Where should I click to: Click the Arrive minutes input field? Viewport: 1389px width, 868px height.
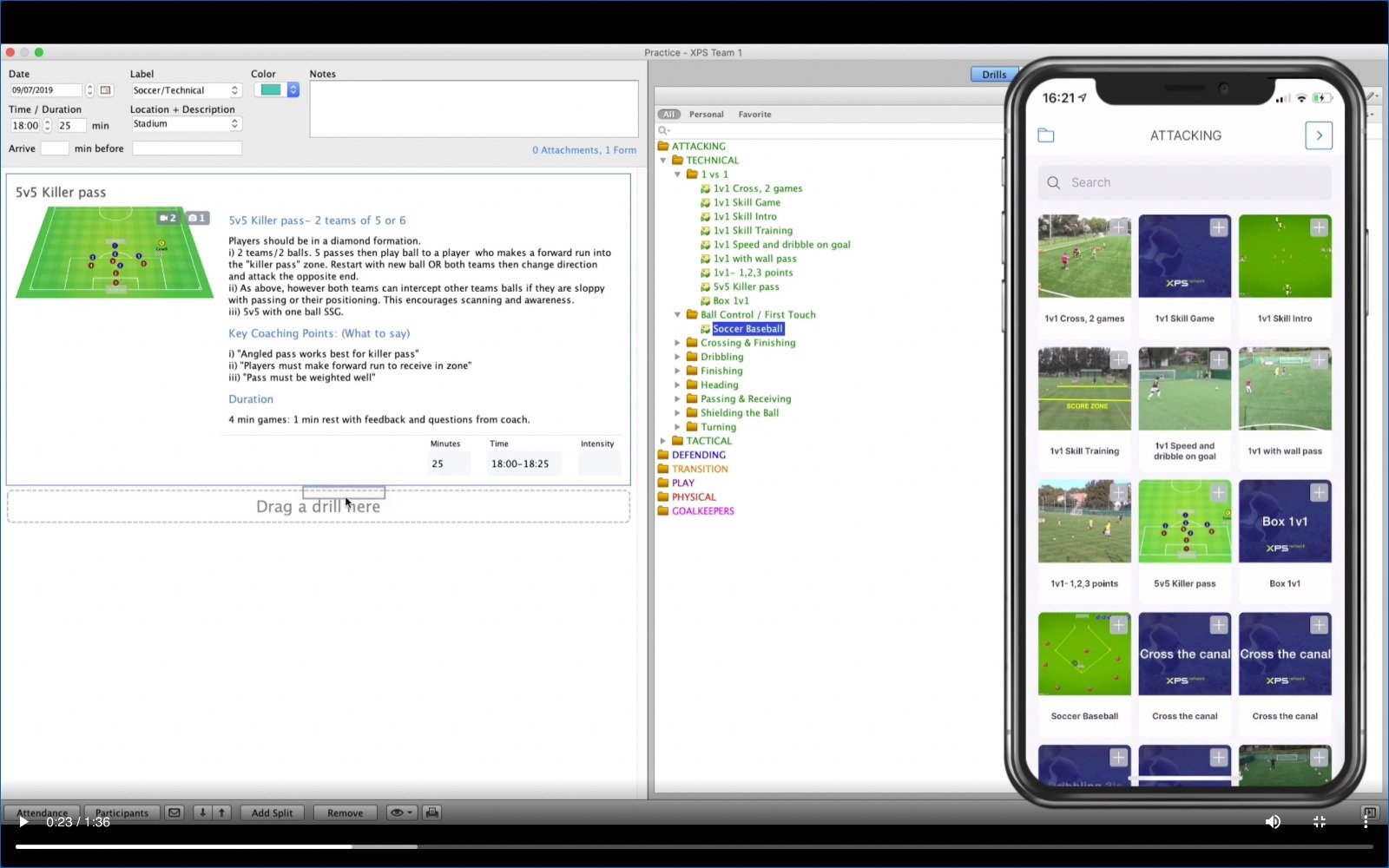55,148
